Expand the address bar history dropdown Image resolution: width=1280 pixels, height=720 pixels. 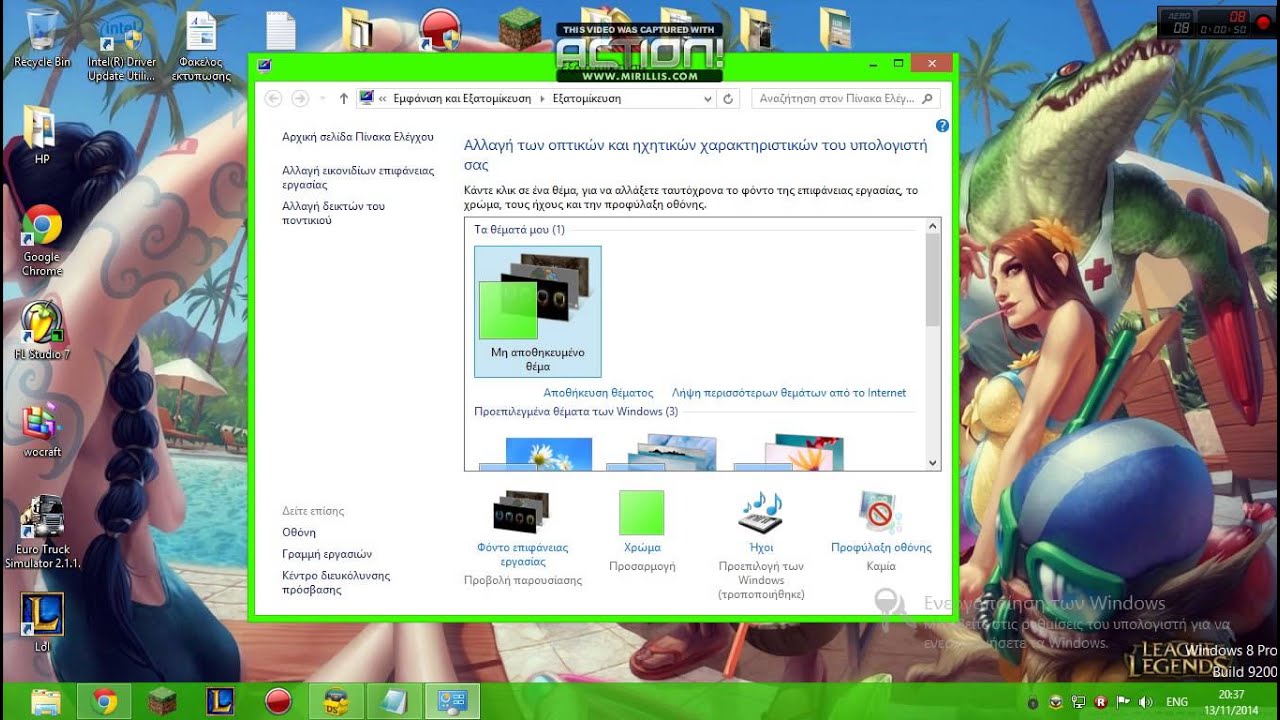[x=708, y=99]
